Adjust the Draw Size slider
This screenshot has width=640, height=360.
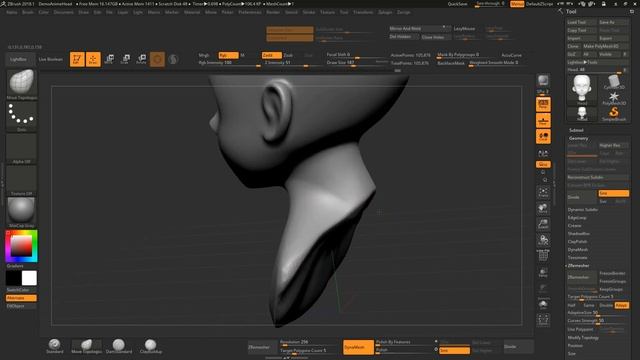pos(357,63)
